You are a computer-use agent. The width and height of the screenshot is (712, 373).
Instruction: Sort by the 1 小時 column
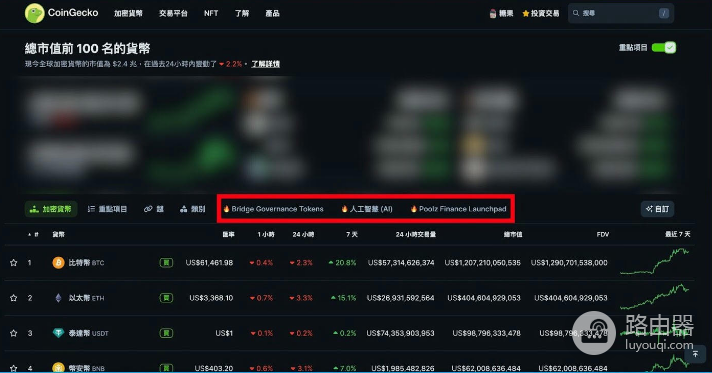coord(266,234)
